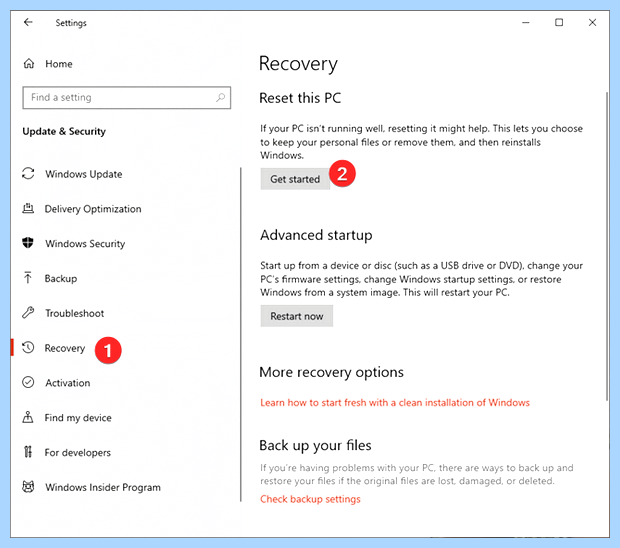Screen dimensions: 620x548
Task: Click the Activation checkmark circle icon
Action: click(x=28, y=382)
